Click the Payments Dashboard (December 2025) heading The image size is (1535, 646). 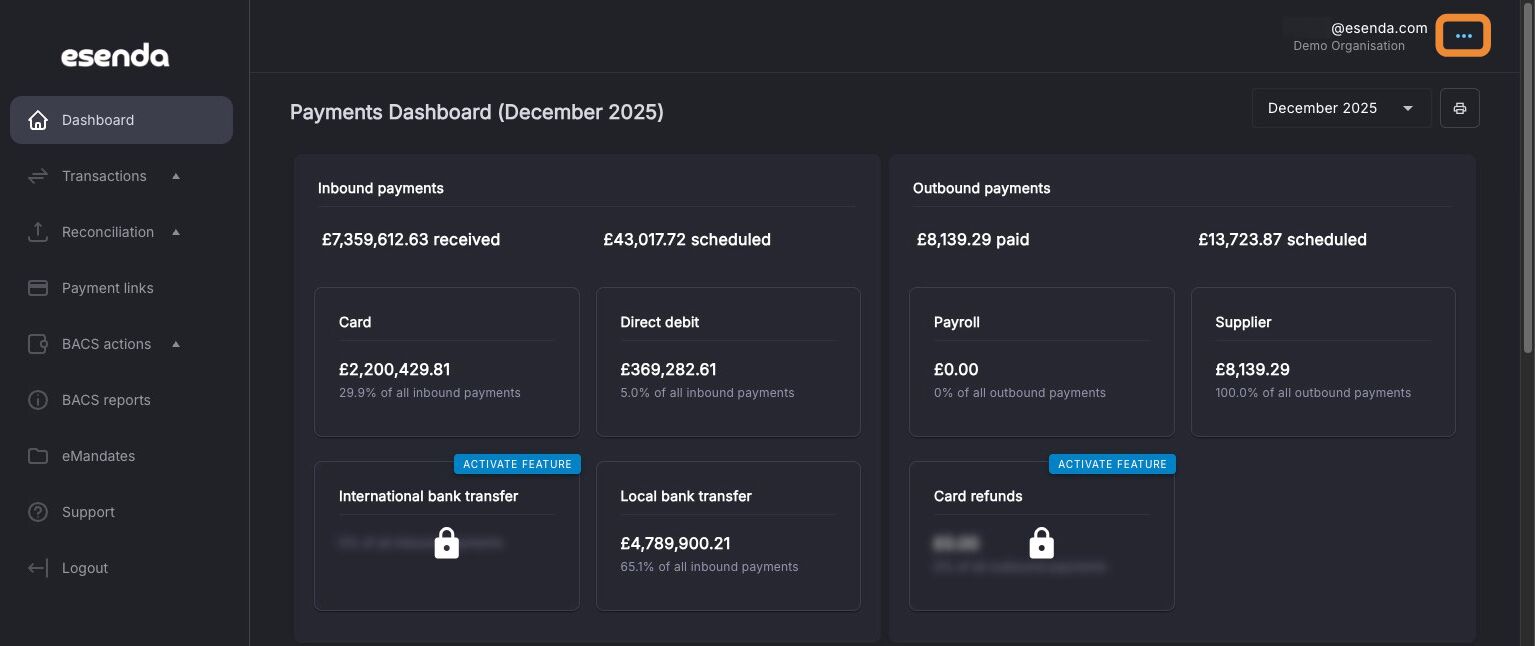477,112
